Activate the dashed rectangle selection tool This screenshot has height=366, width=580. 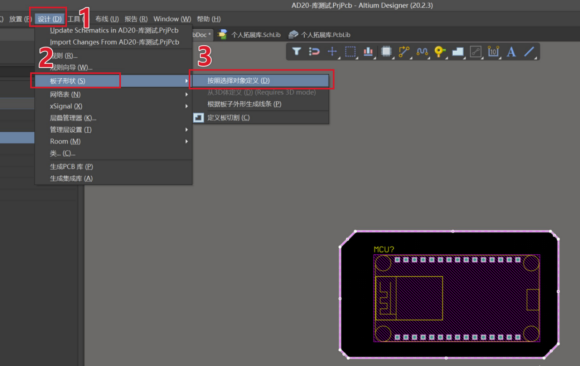[x=350, y=51]
